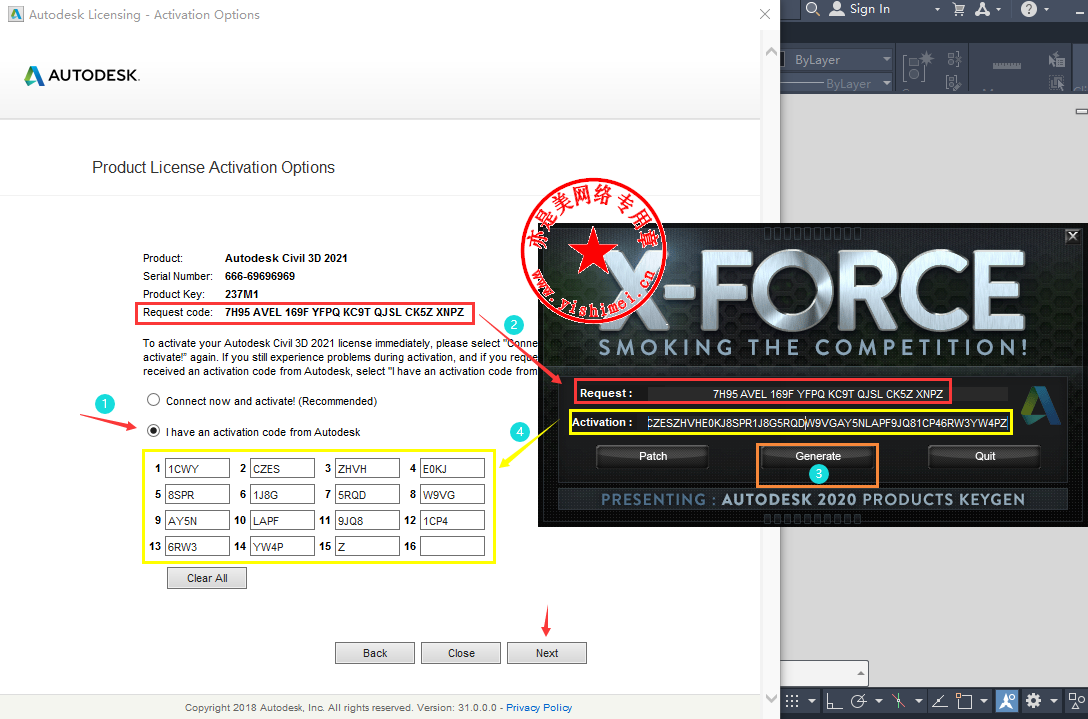Toggle Ortho mode in the status bar
The height and width of the screenshot is (719, 1088).
pyautogui.click(x=833, y=701)
